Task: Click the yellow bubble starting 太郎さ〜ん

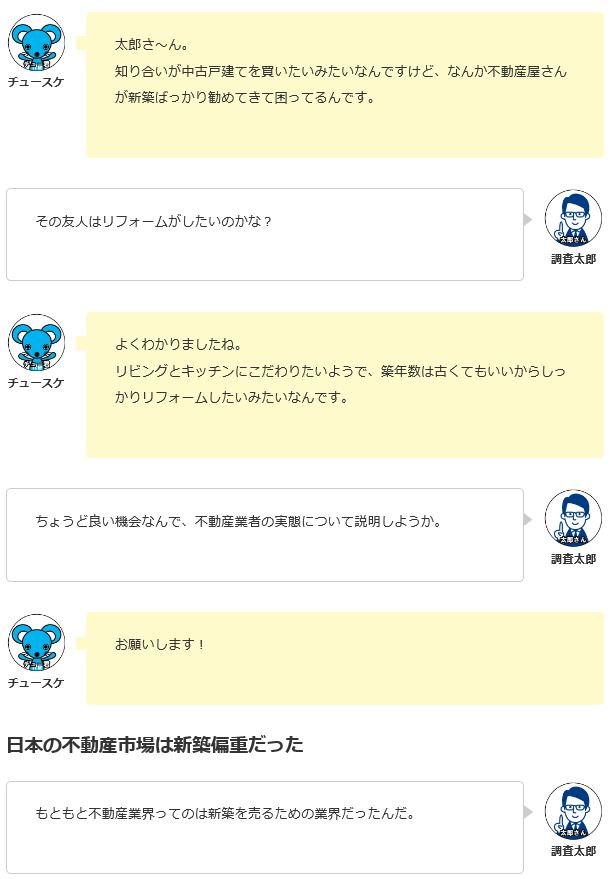Action: 345,85
